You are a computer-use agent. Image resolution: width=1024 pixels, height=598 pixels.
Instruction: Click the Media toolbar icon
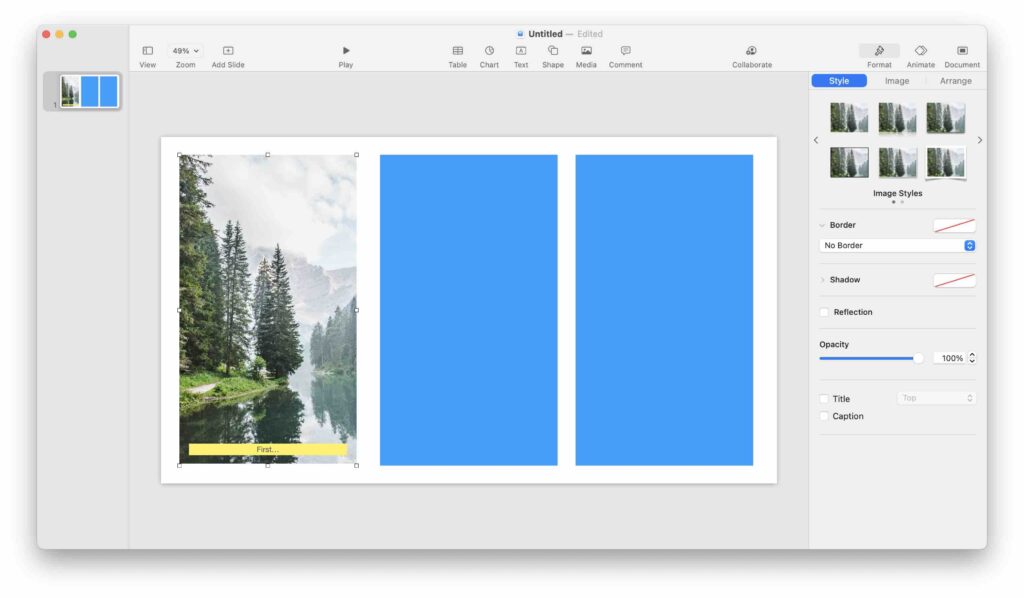(586, 51)
